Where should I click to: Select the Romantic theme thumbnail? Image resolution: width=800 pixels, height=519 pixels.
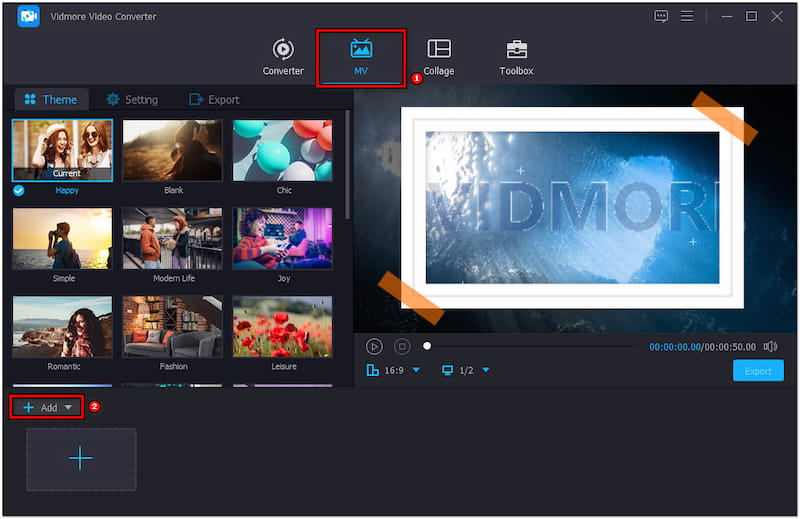[x=62, y=327]
